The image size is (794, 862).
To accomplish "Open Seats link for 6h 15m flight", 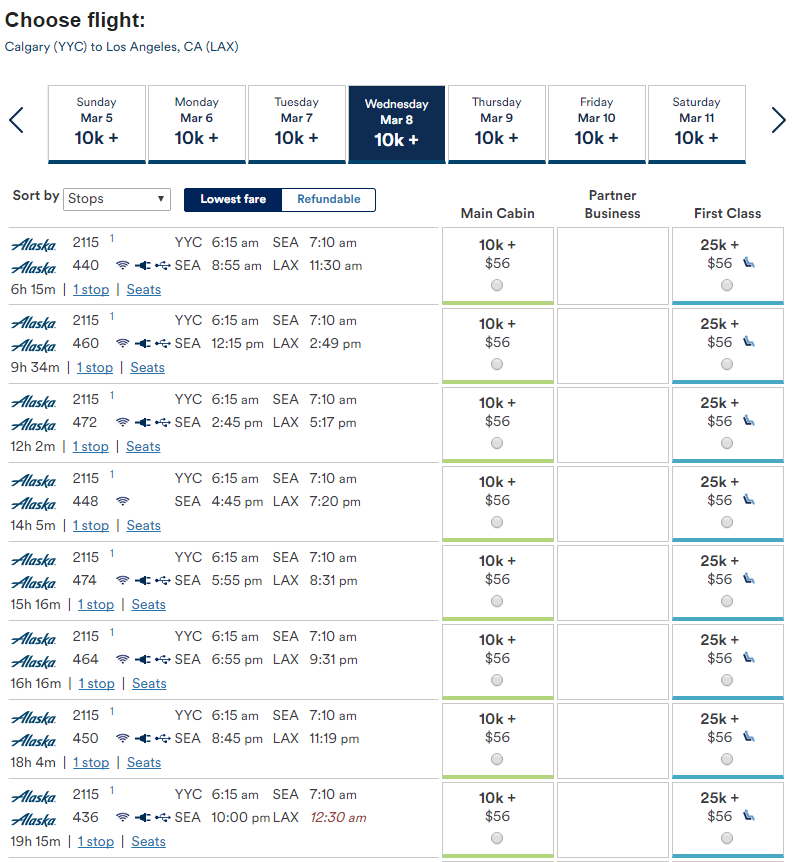I will click(144, 289).
